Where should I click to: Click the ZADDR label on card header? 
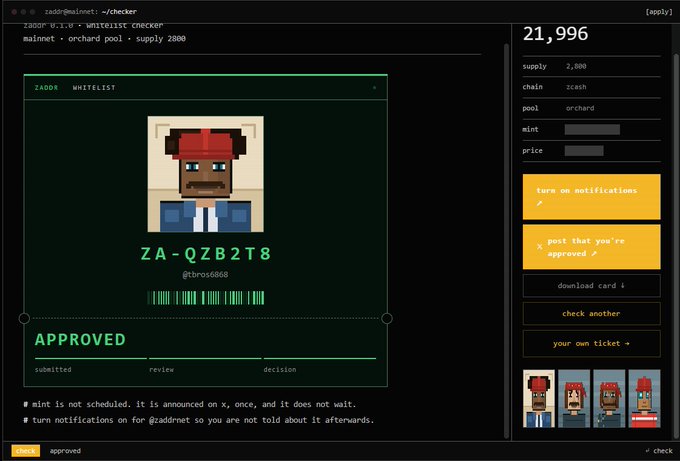46,88
